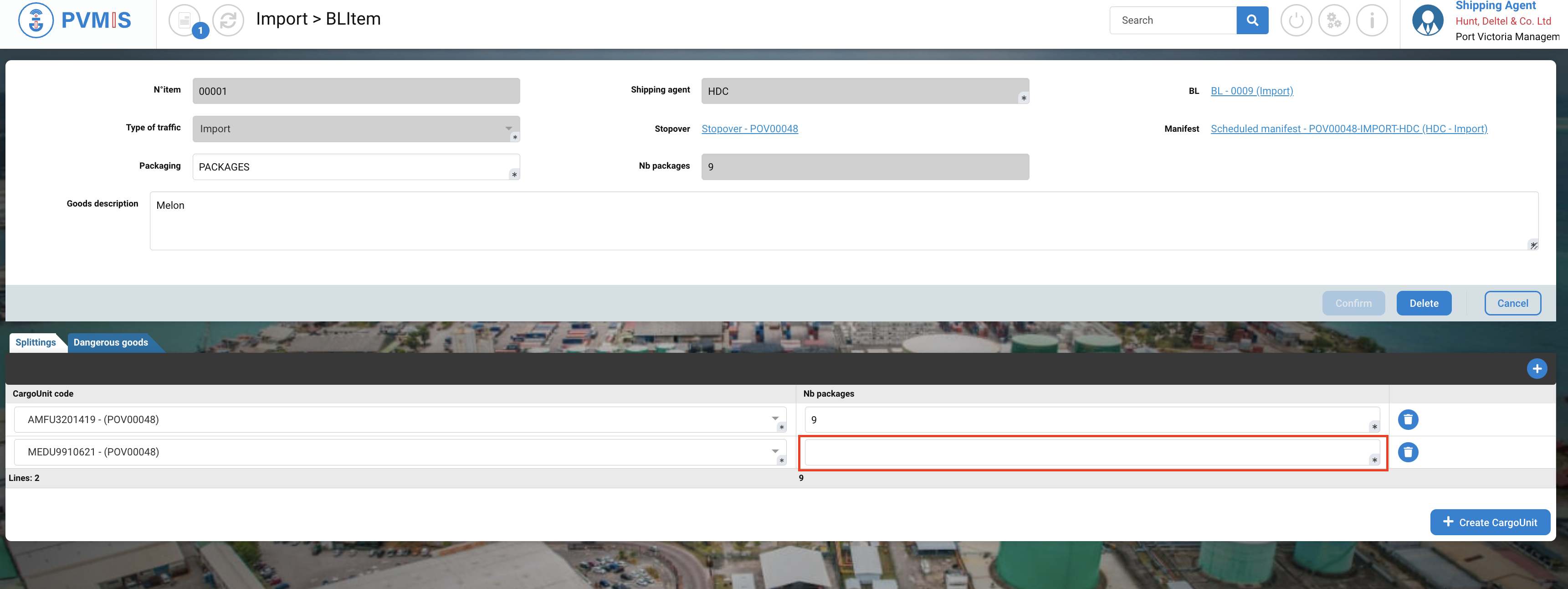Open the BL - 0009 (Import) link
Viewport: 1568px width, 589px height.
click(1251, 91)
